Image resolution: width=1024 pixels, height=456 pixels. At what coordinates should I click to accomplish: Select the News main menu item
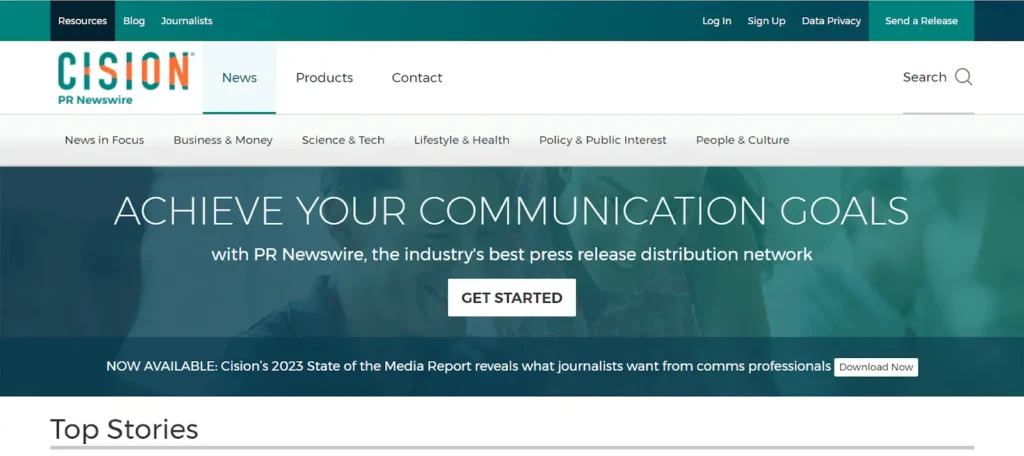[239, 78]
